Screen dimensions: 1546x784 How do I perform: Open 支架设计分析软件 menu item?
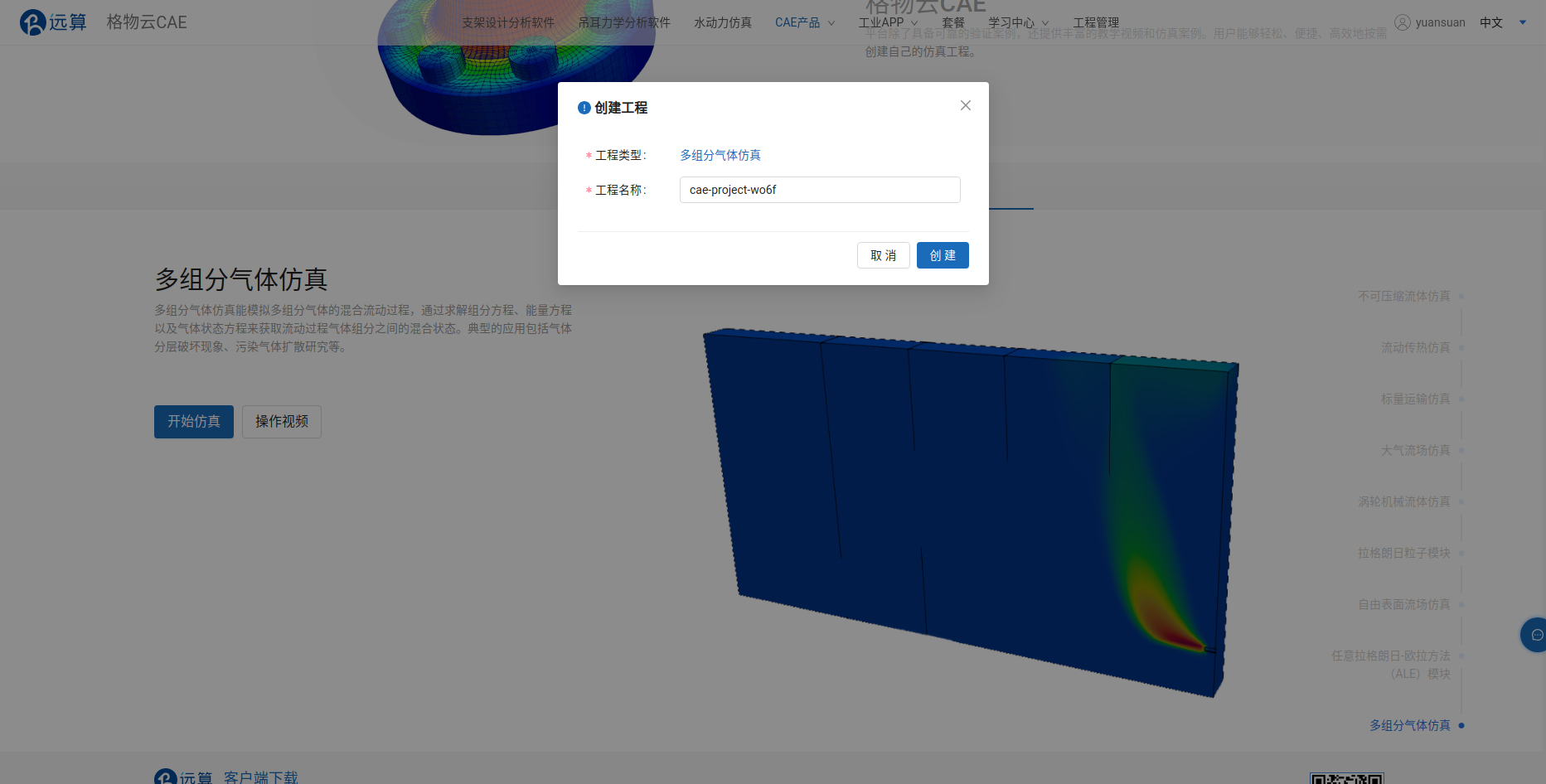pyautogui.click(x=508, y=22)
